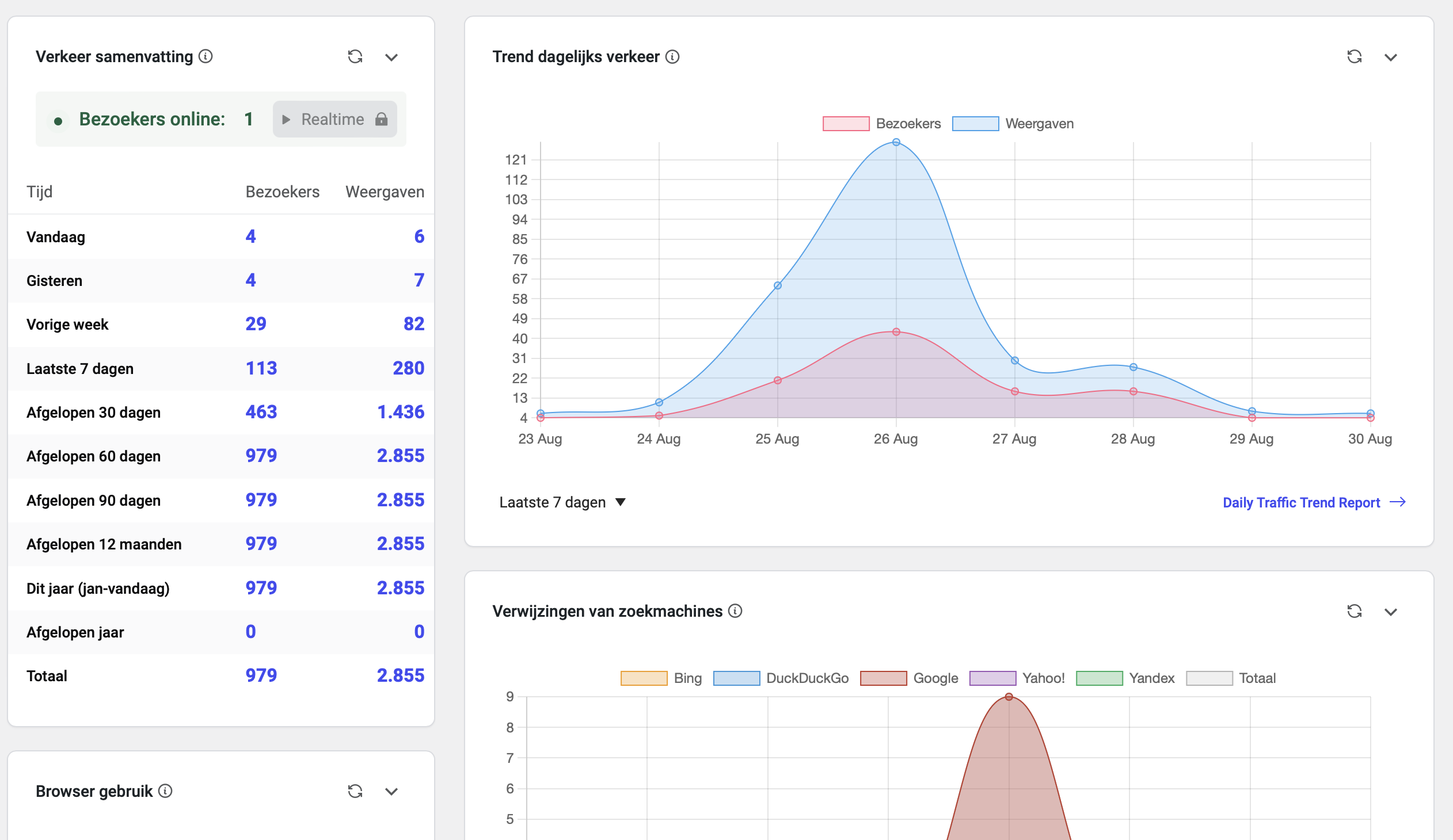The height and width of the screenshot is (840, 1453).
Task: Click the Weergaven column header
Action: coord(385,192)
